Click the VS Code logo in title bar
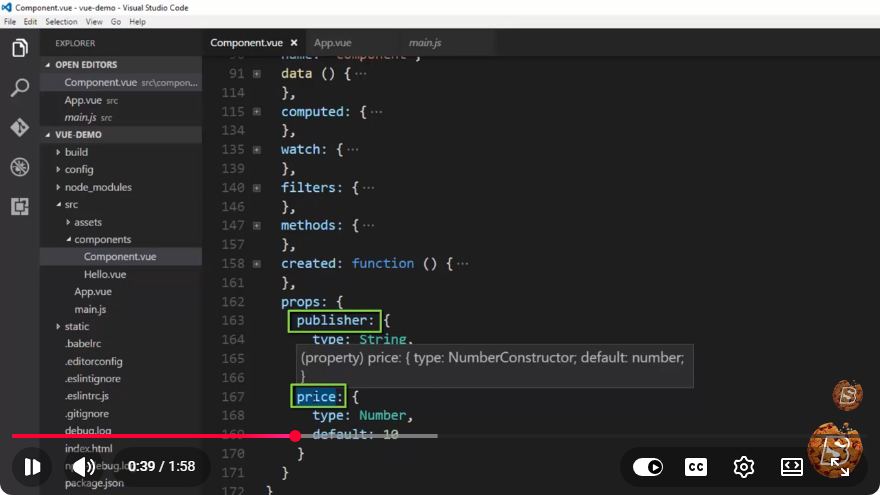 (x=7, y=7)
